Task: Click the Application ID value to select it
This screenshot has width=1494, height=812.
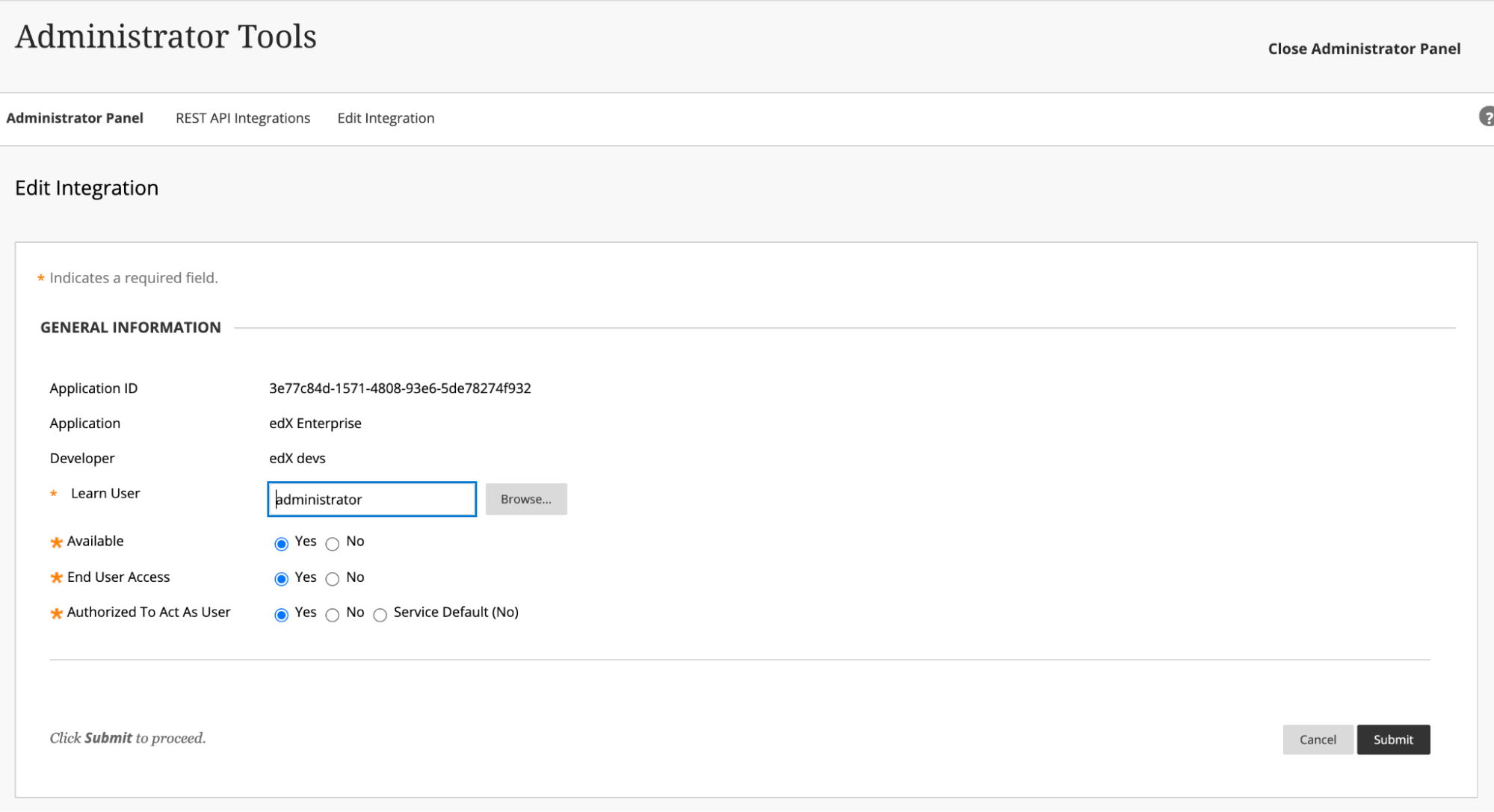Action: point(400,388)
